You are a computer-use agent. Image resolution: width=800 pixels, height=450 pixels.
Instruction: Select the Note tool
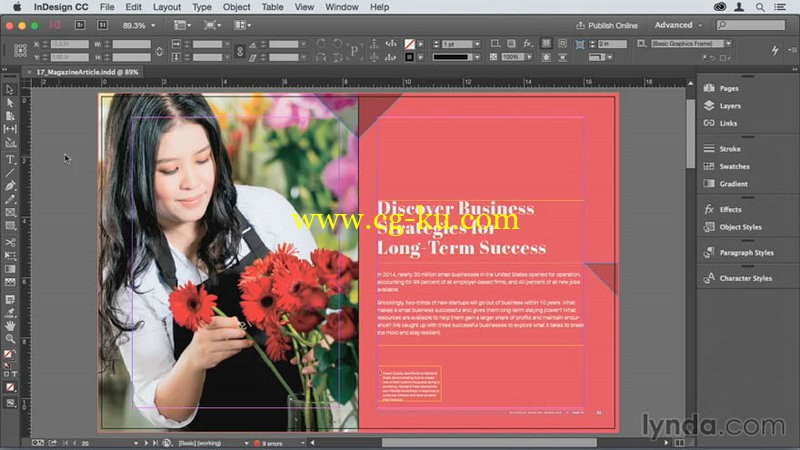click(10, 299)
